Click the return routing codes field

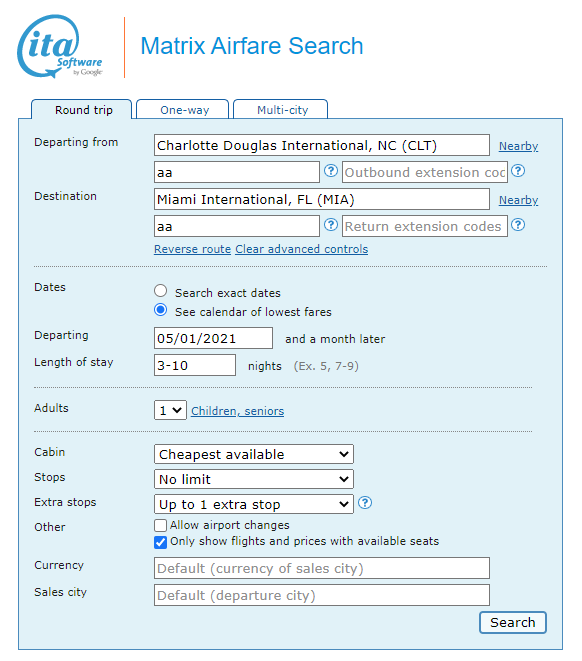click(236, 226)
